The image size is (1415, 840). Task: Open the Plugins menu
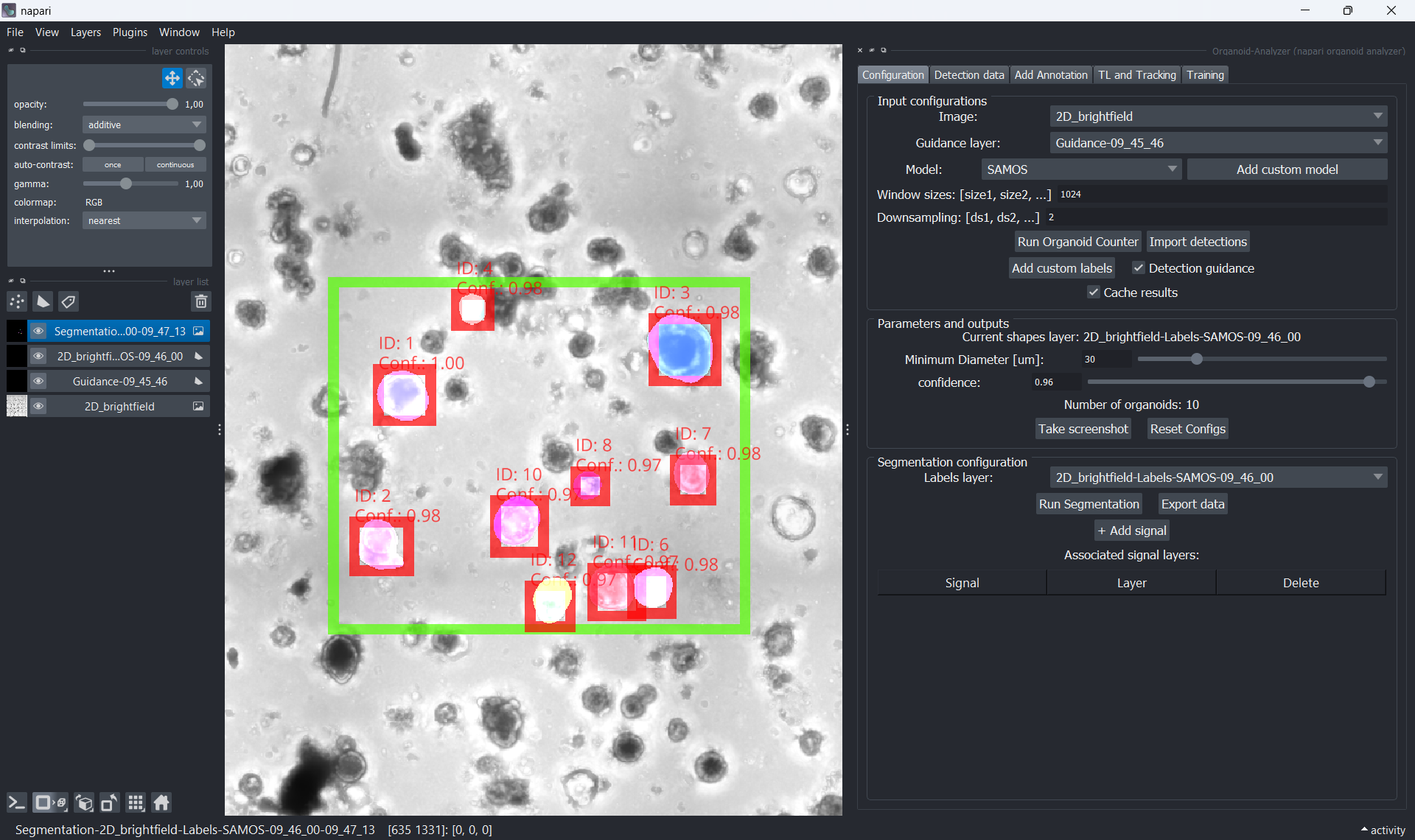(130, 32)
